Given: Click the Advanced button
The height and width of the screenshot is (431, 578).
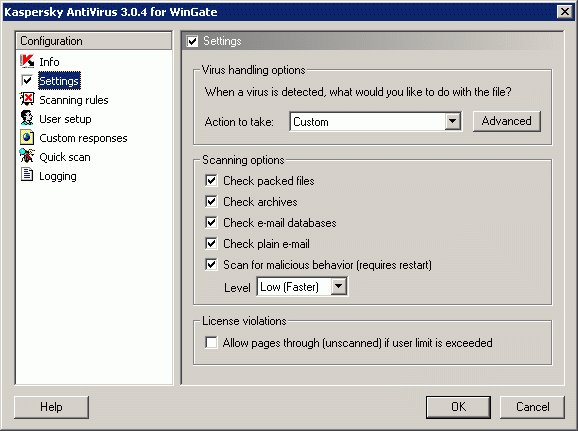Looking at the screenshot, I should pos(507,121).
